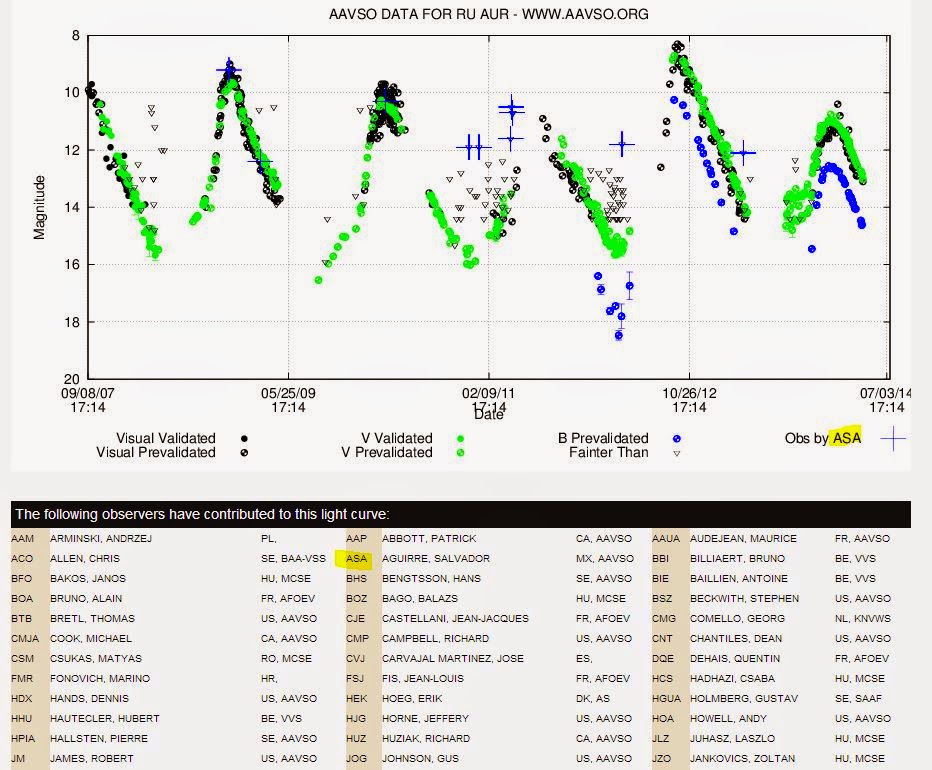Click the Magnitude axis label
932x770 pixels.
click(x=39, y=208)
